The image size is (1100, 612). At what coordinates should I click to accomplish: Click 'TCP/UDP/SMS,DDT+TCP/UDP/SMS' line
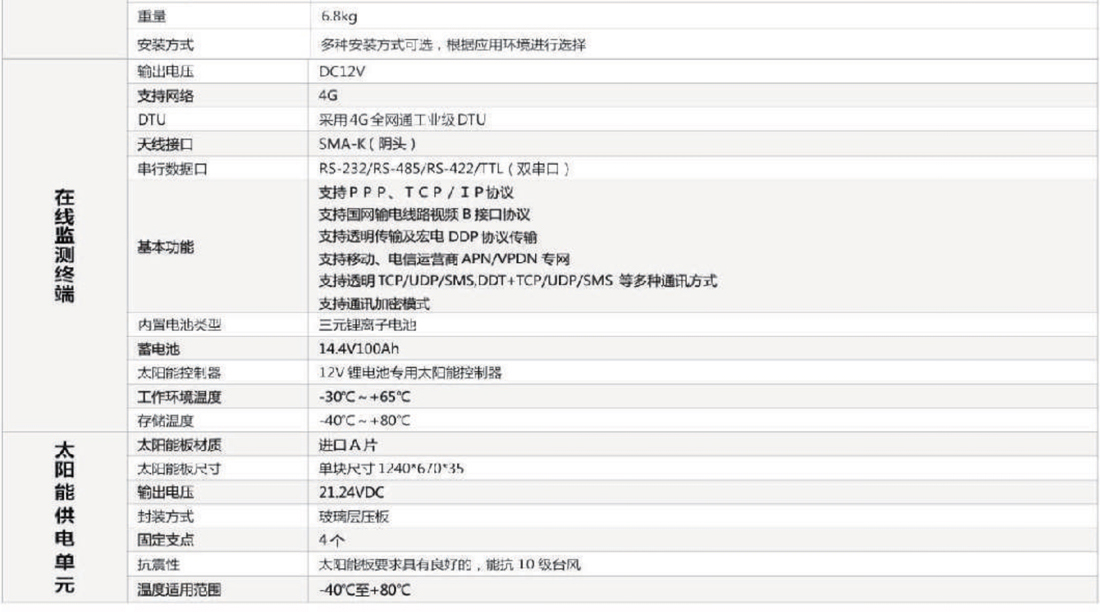point(518,281)
